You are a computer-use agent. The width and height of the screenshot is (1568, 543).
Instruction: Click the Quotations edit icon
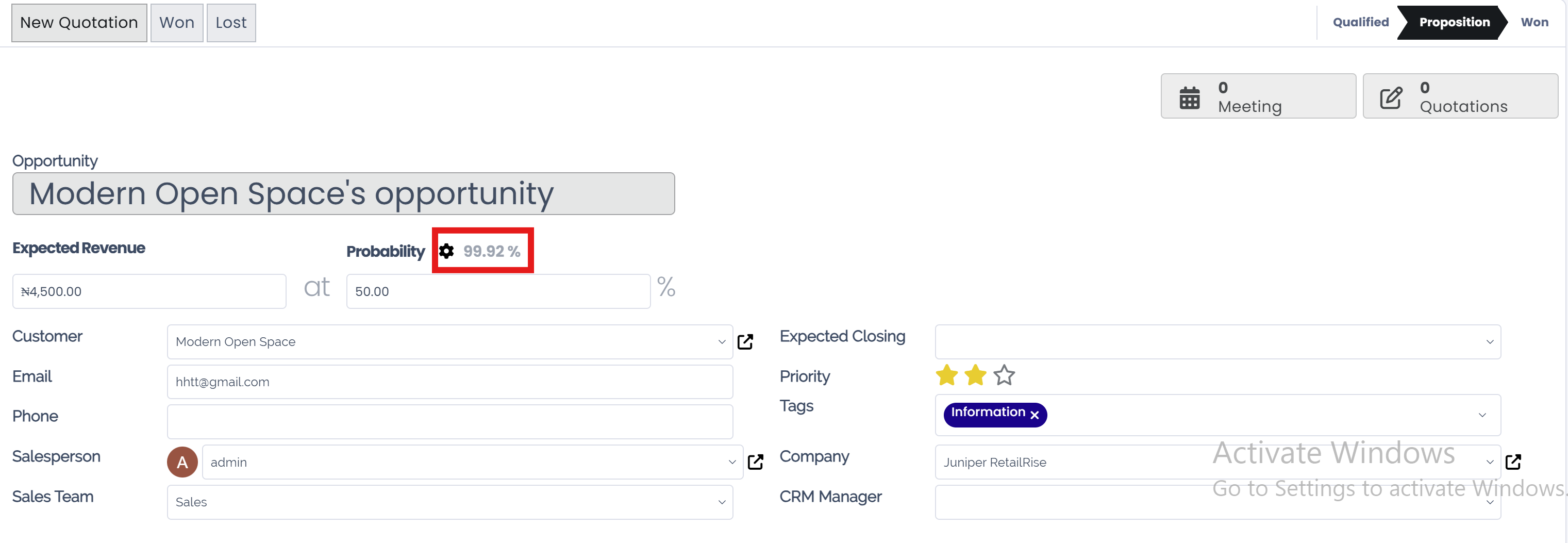(1390, 97)
